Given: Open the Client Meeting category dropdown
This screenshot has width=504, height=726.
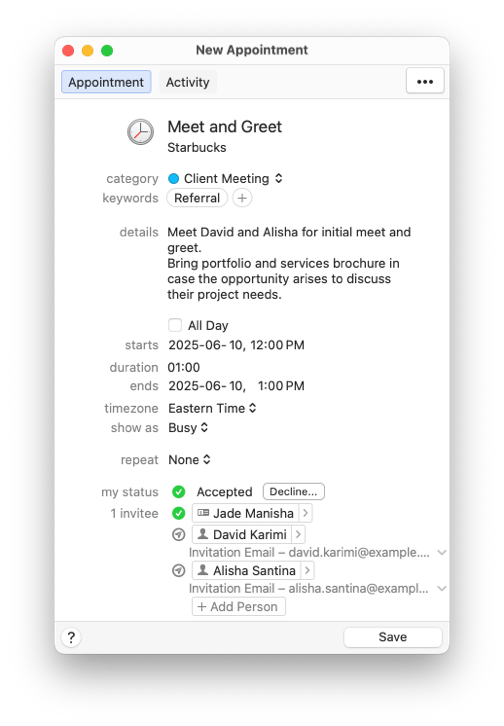Looking at the screenshot, I should [225, 178].
